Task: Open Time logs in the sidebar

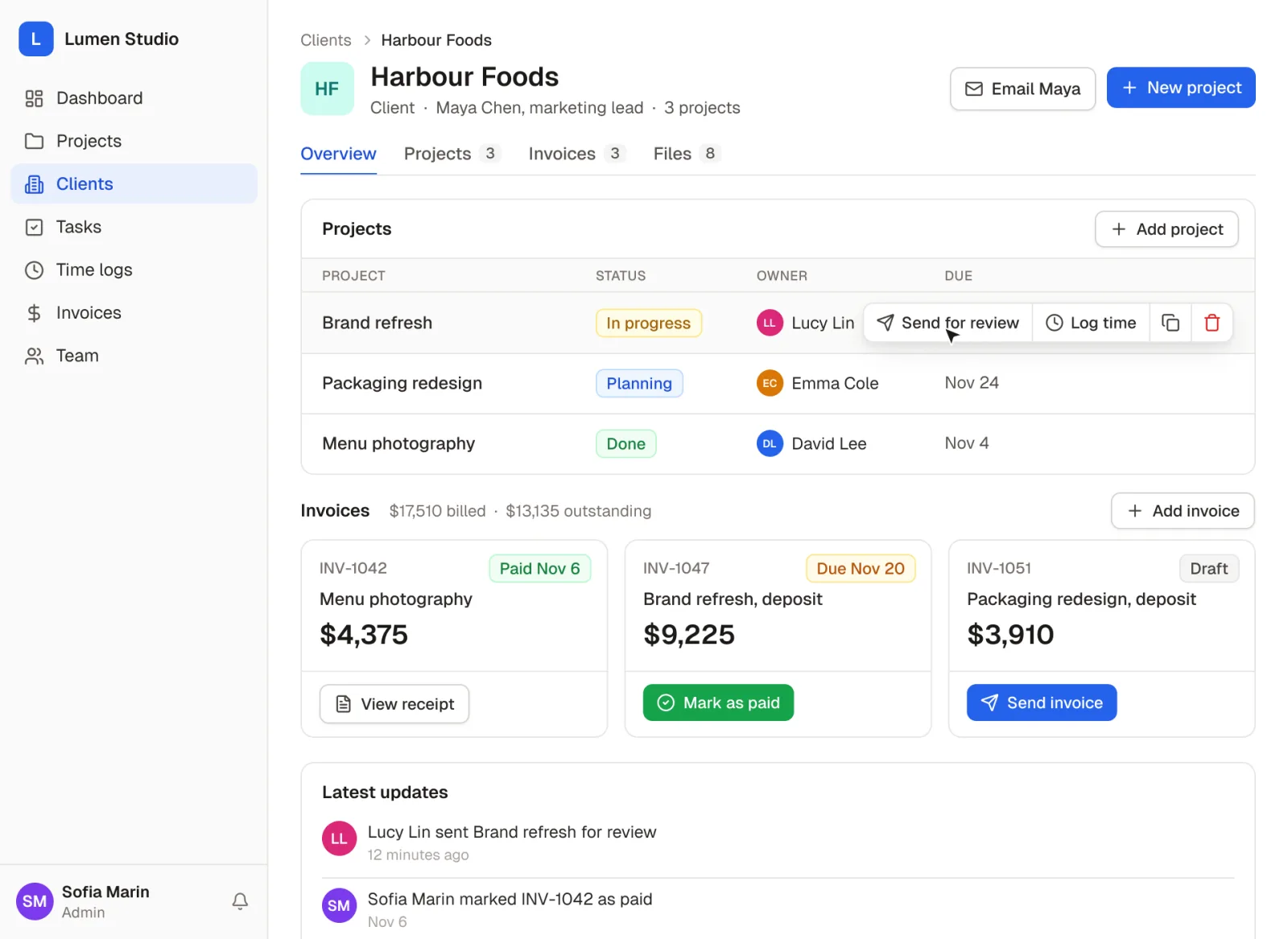Action: [134, 270]
